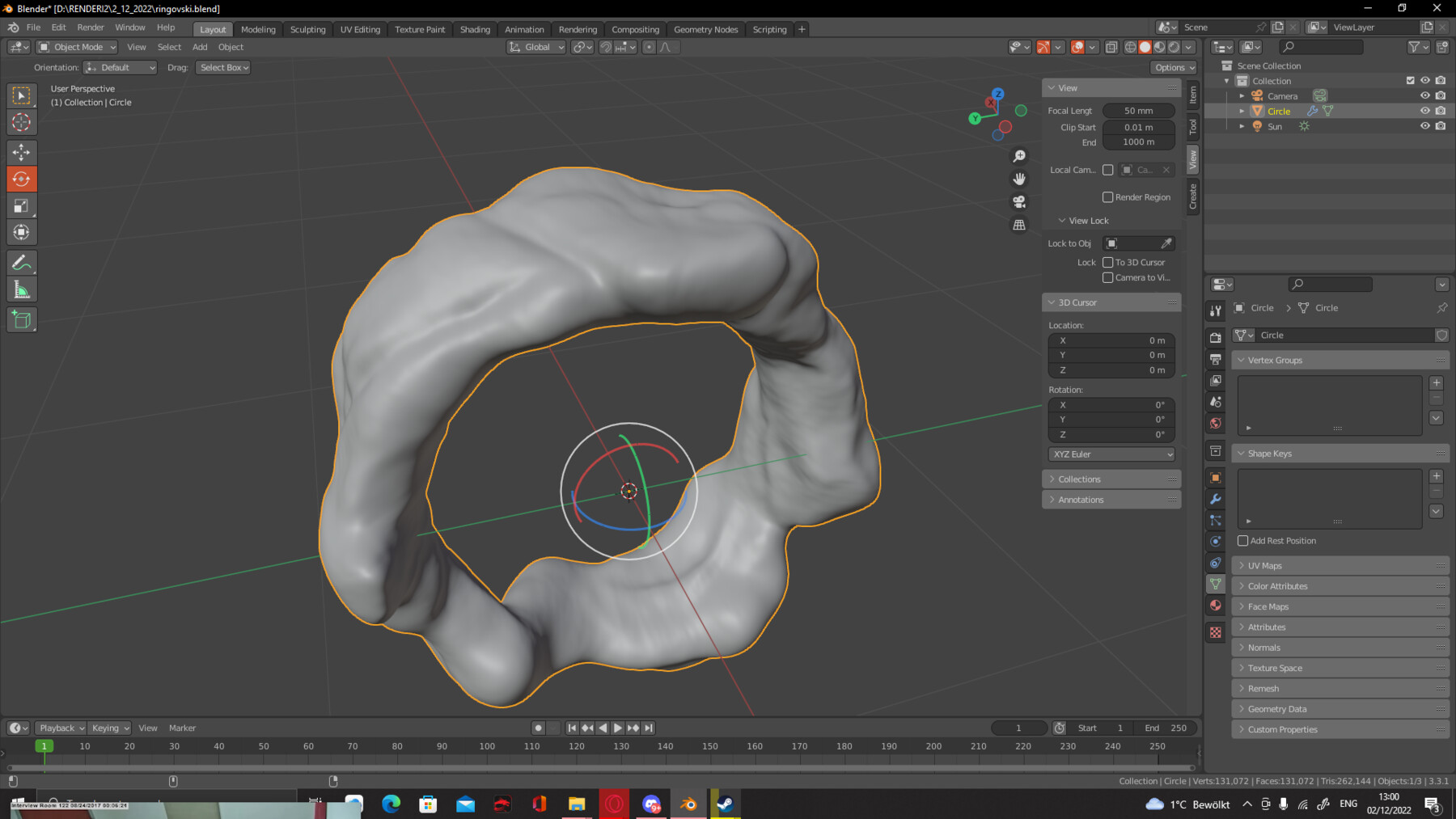Open Blender from the Windows taskbar
Screen dimensions: 1456x819
click(688, 804)
